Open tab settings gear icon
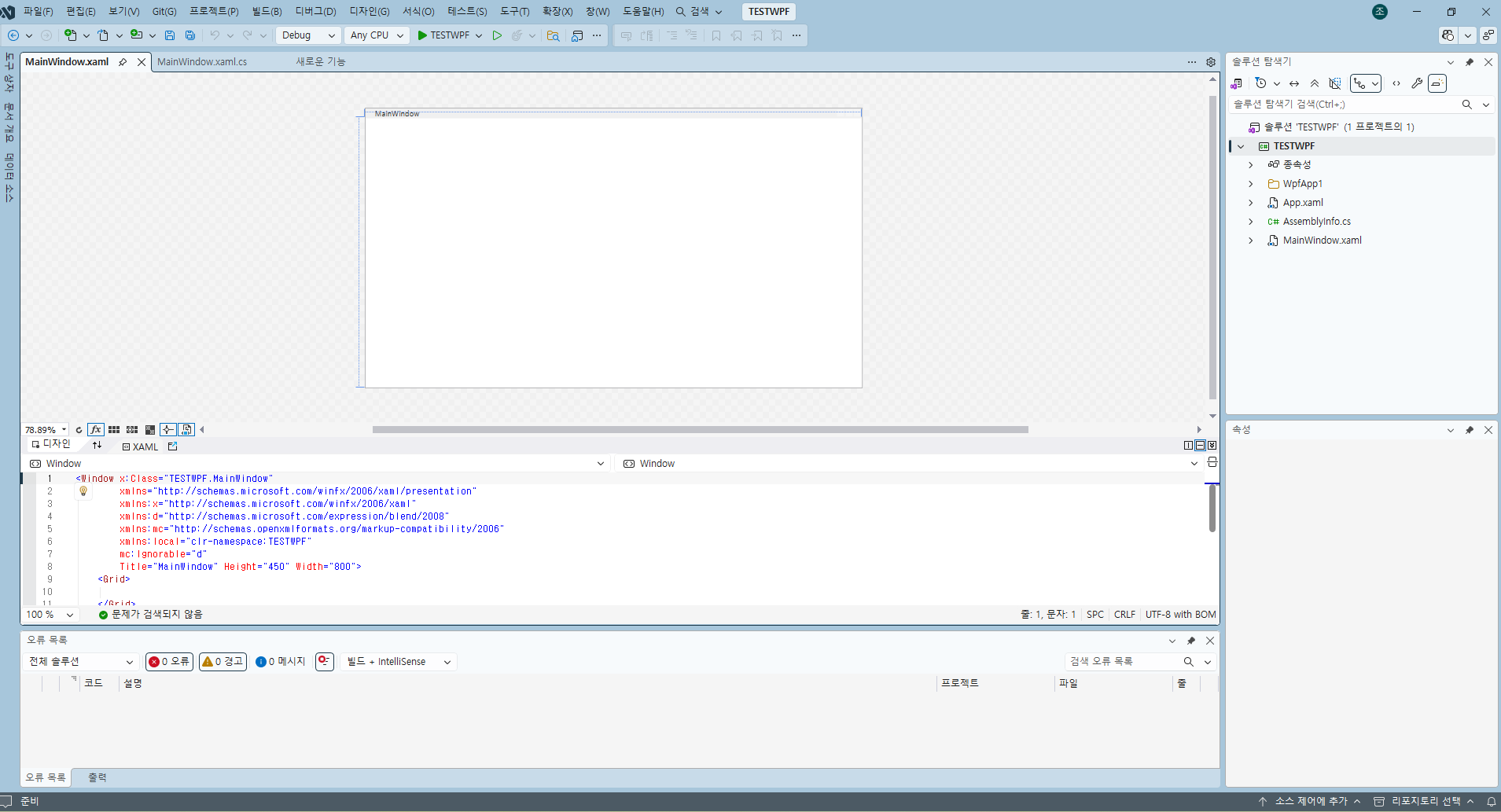 (1211, 62)
